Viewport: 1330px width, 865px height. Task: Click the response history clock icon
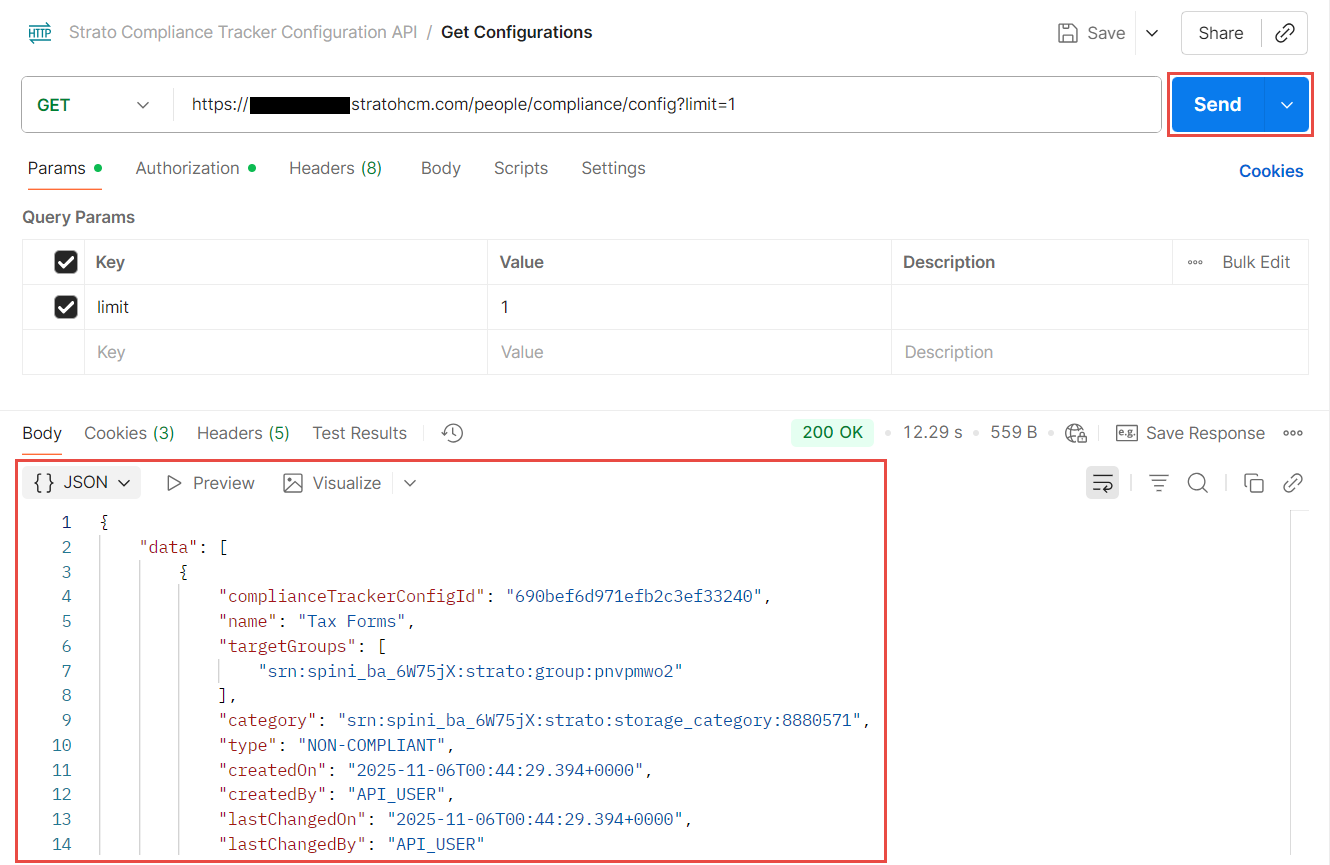(x=453, y=433)
